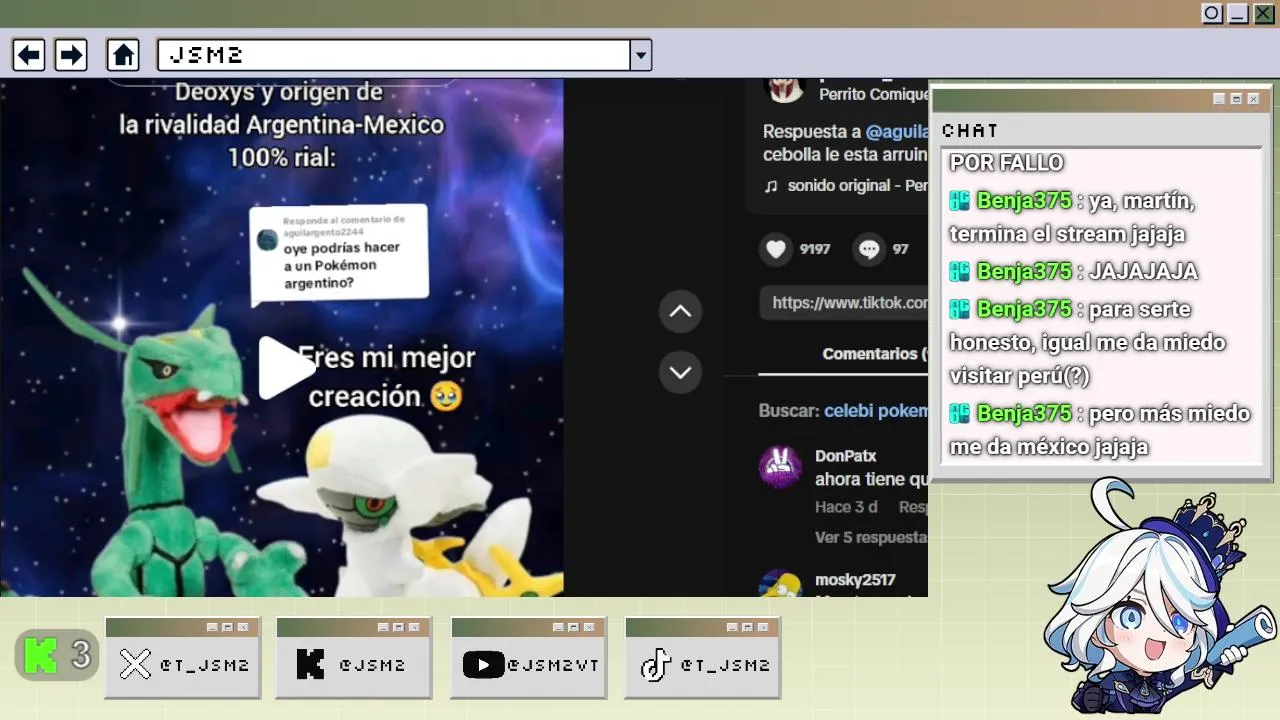Close the CHAT panel window

[x=1253, y=99]
